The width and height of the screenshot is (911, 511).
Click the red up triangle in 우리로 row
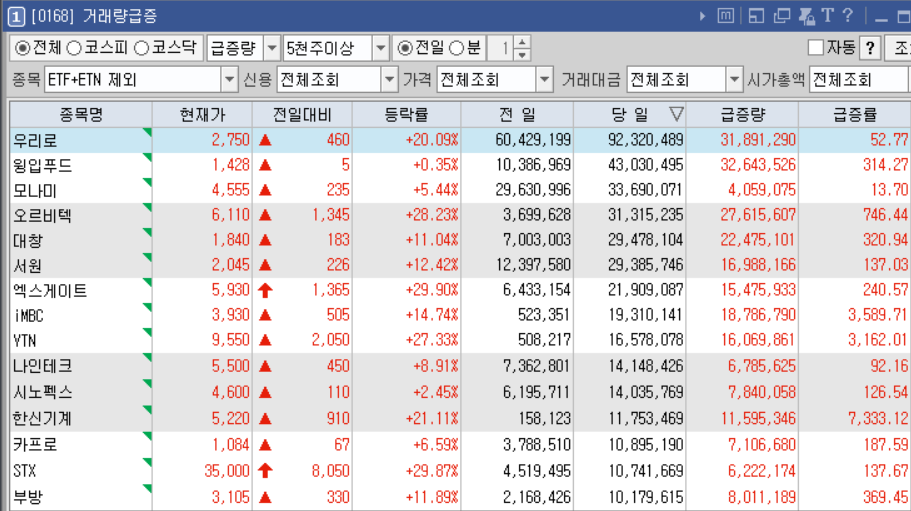click(x=266, y=140)
